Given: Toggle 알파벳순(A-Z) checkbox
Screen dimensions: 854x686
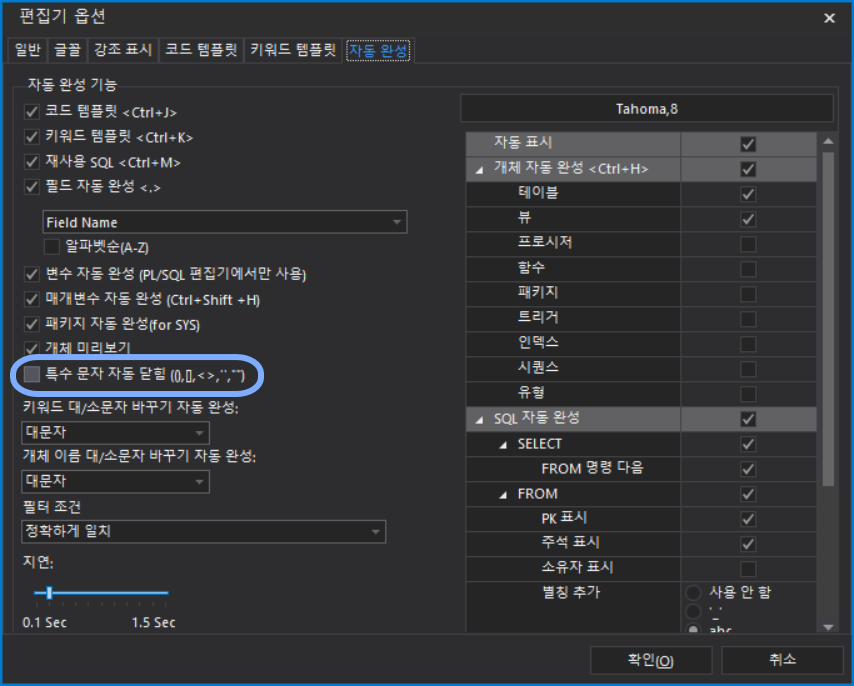Looking at the screenshot, I should 52,246.
